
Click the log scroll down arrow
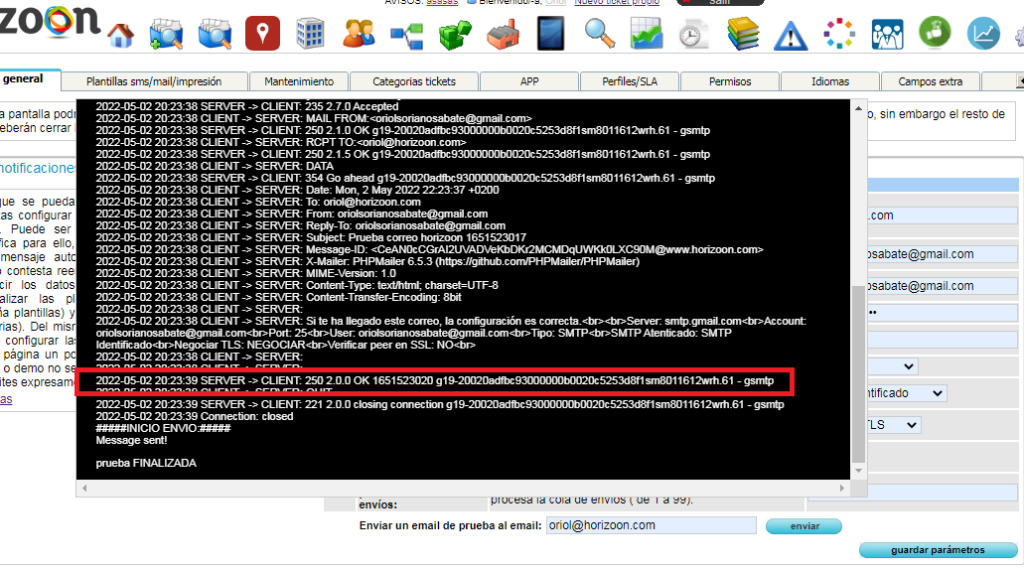pos(858,470)
